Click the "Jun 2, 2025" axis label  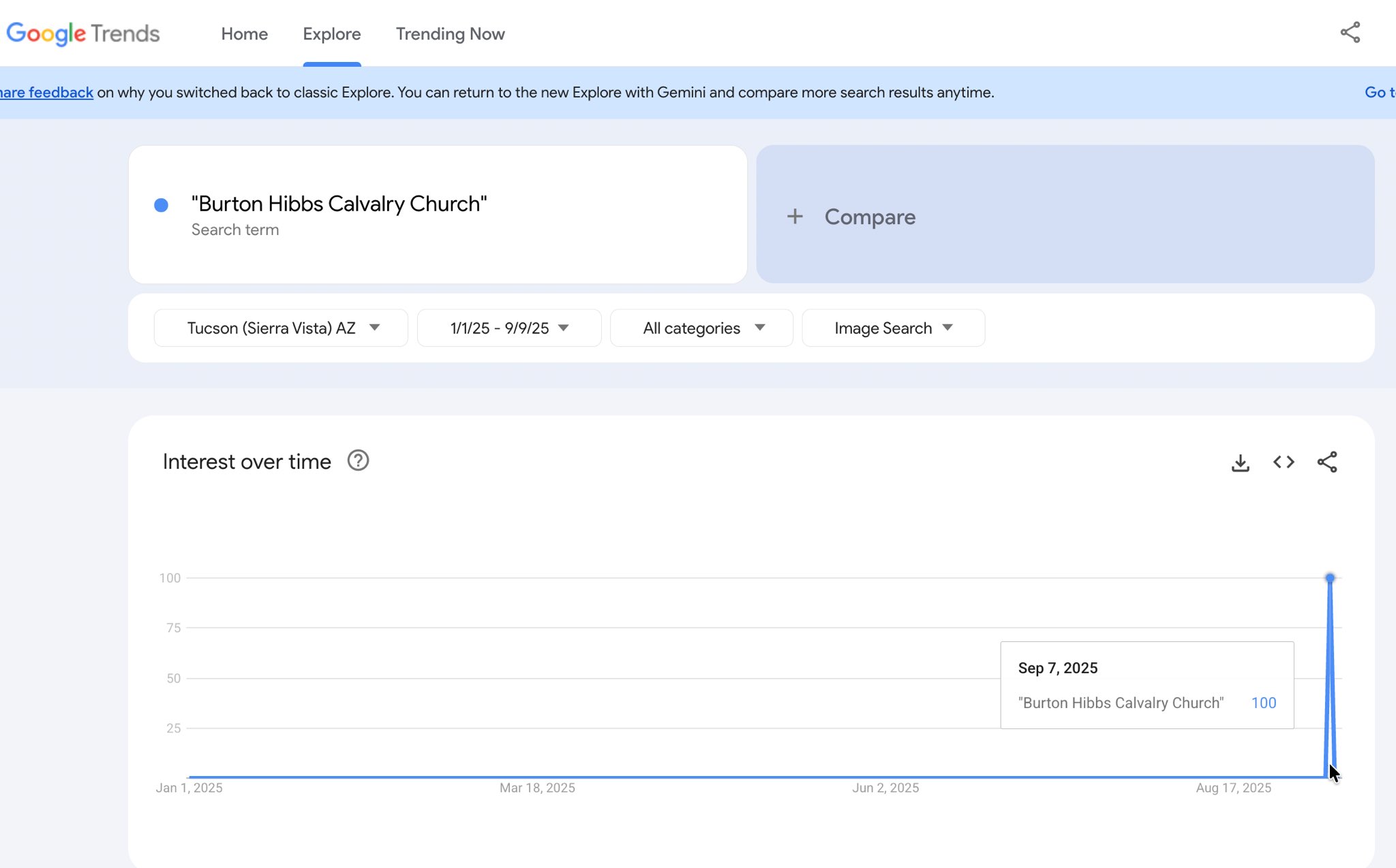(x=885, y=788)
